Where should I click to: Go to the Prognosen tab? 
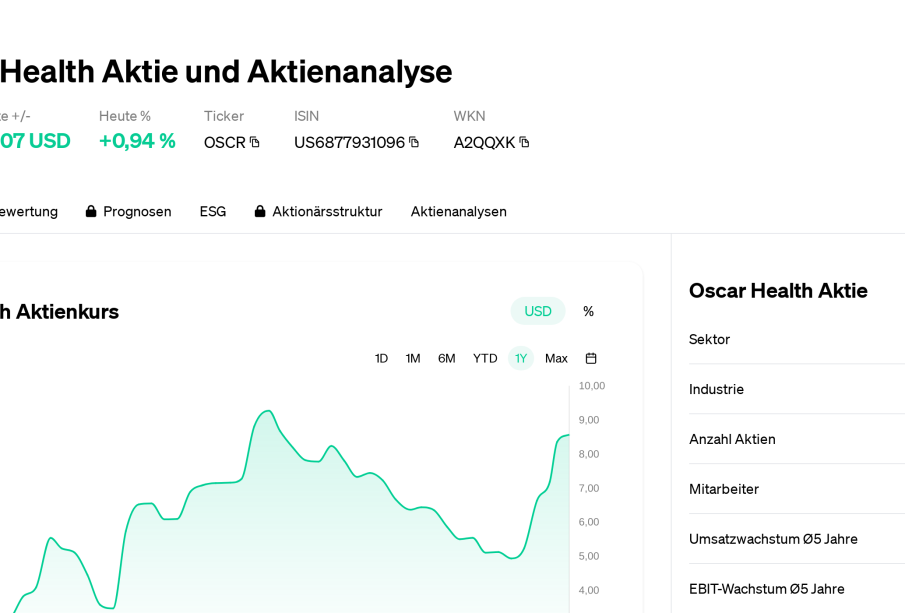[137, 211]
